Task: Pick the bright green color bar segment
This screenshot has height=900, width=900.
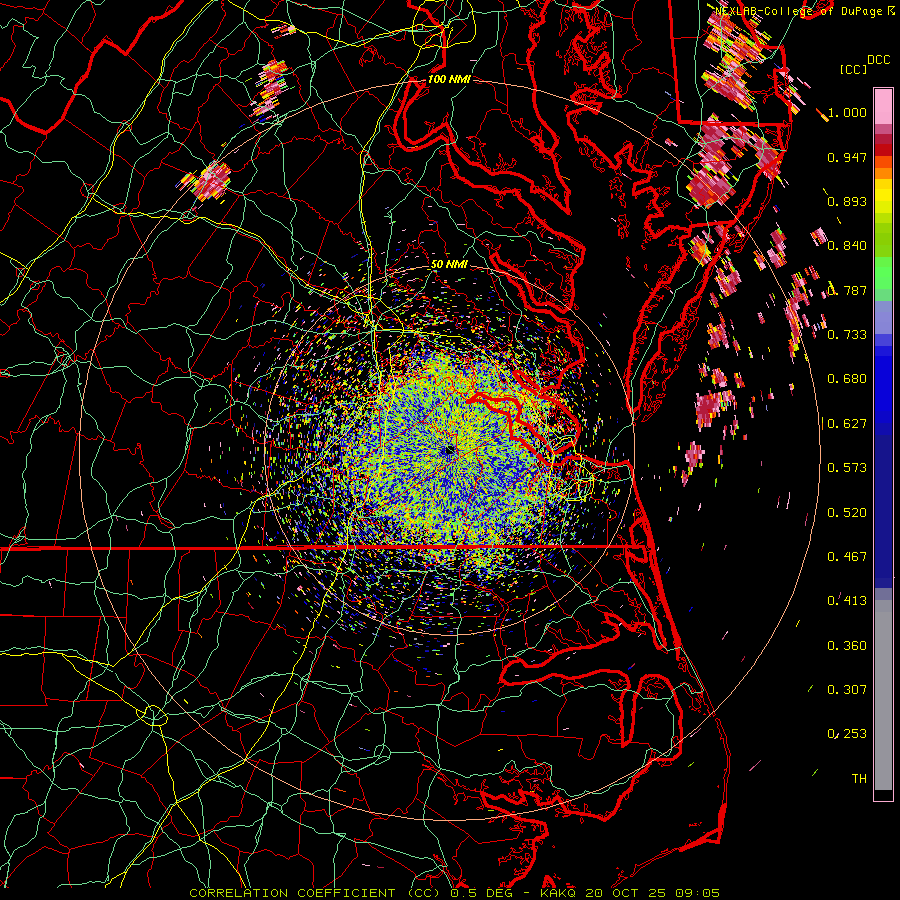Action: [x=883, y=273]
